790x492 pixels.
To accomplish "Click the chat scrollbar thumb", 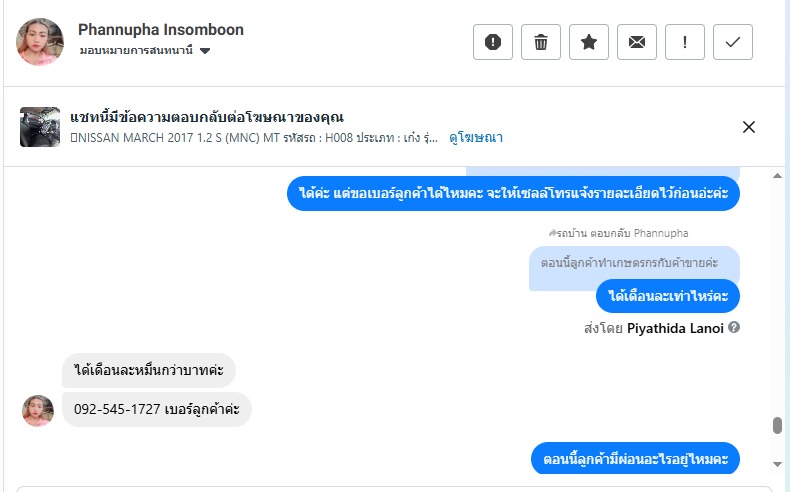I will click(x=777, y=426).
